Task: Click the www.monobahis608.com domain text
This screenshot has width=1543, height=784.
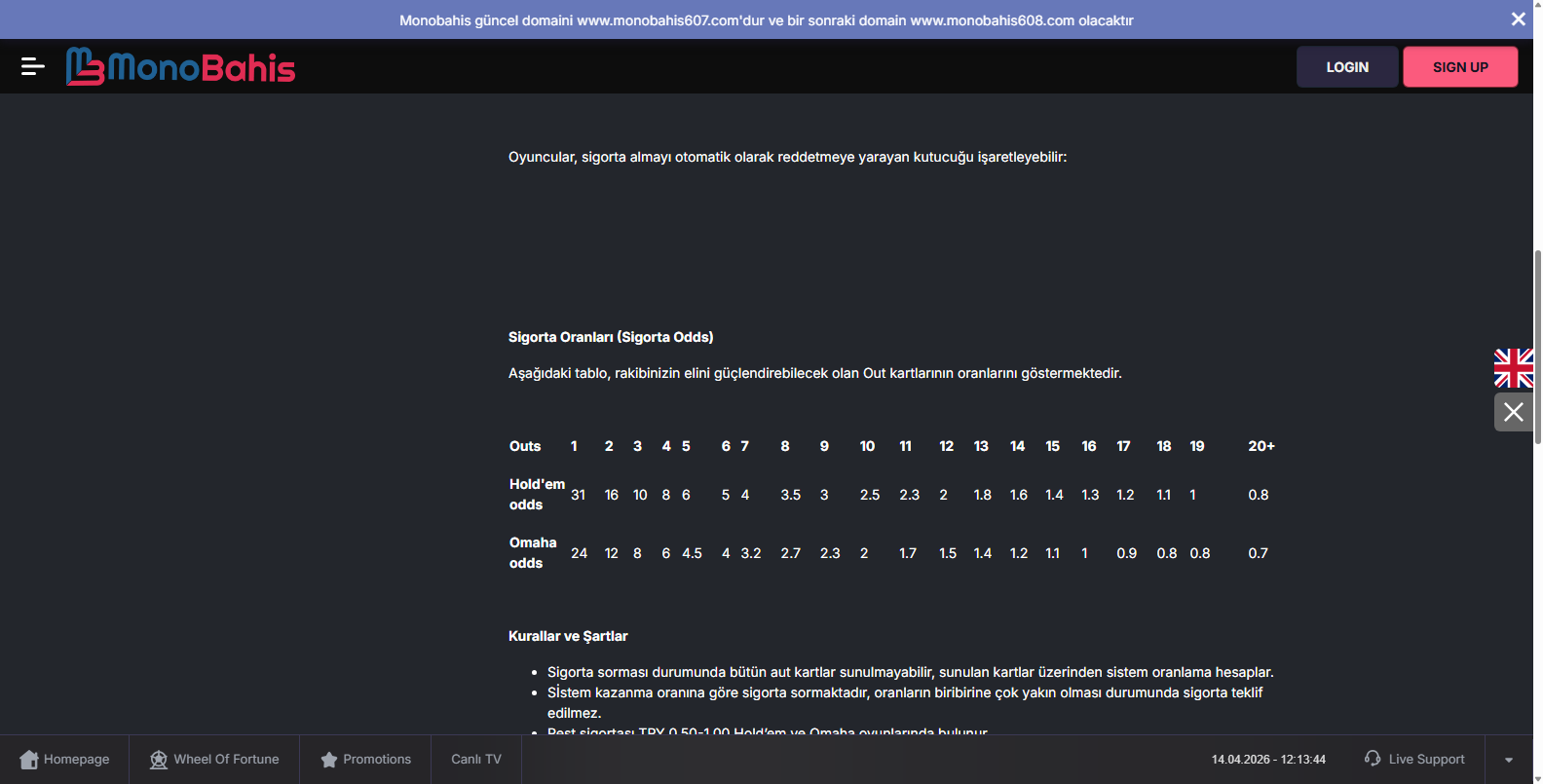Action: pos(992,20)
